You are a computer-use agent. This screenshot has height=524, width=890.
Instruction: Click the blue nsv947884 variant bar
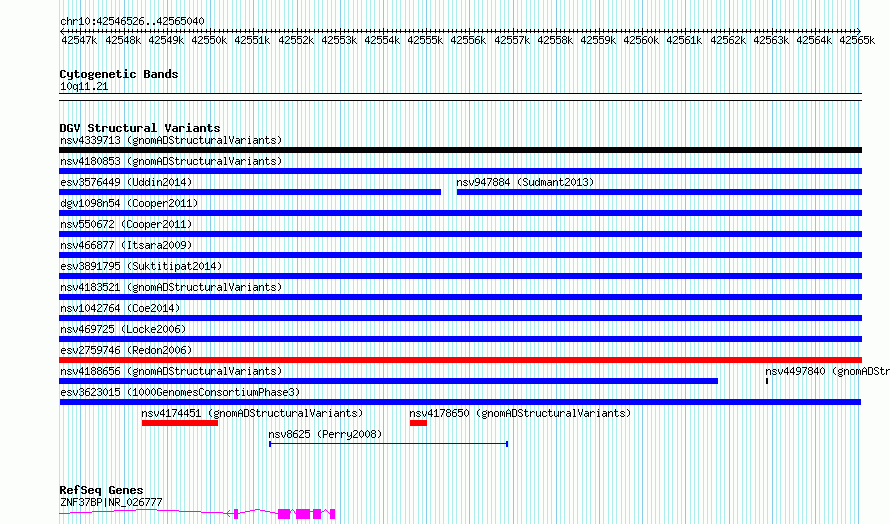click(x=660, y=192)
